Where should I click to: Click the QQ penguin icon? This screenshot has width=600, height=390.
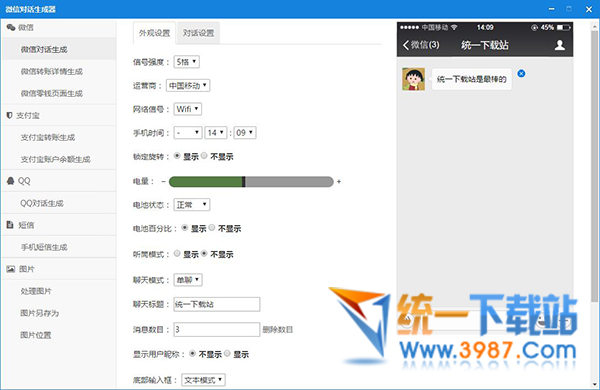click(10, 181)
